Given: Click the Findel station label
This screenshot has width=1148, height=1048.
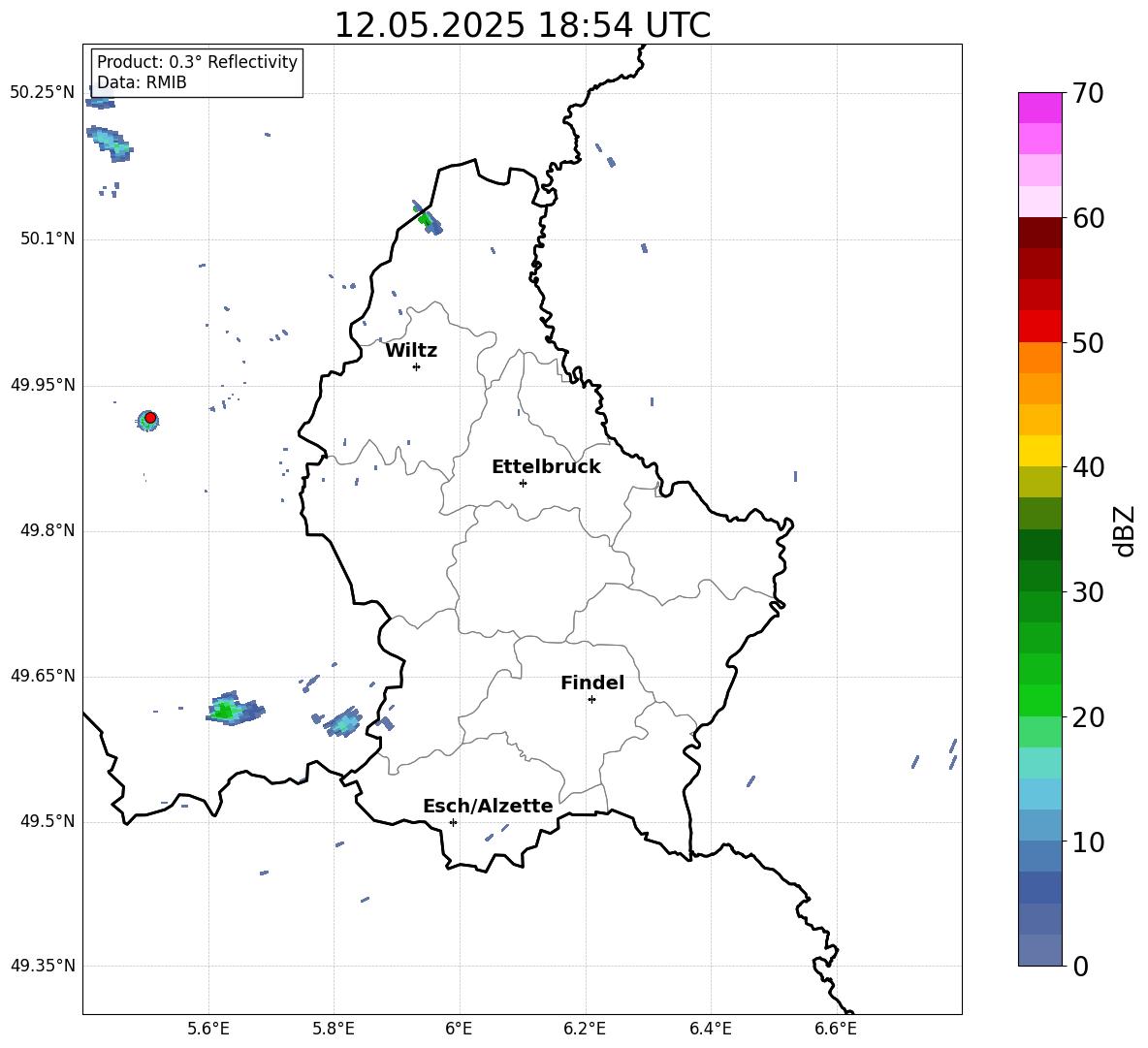Looking at the screenshot, I should 592,683.
